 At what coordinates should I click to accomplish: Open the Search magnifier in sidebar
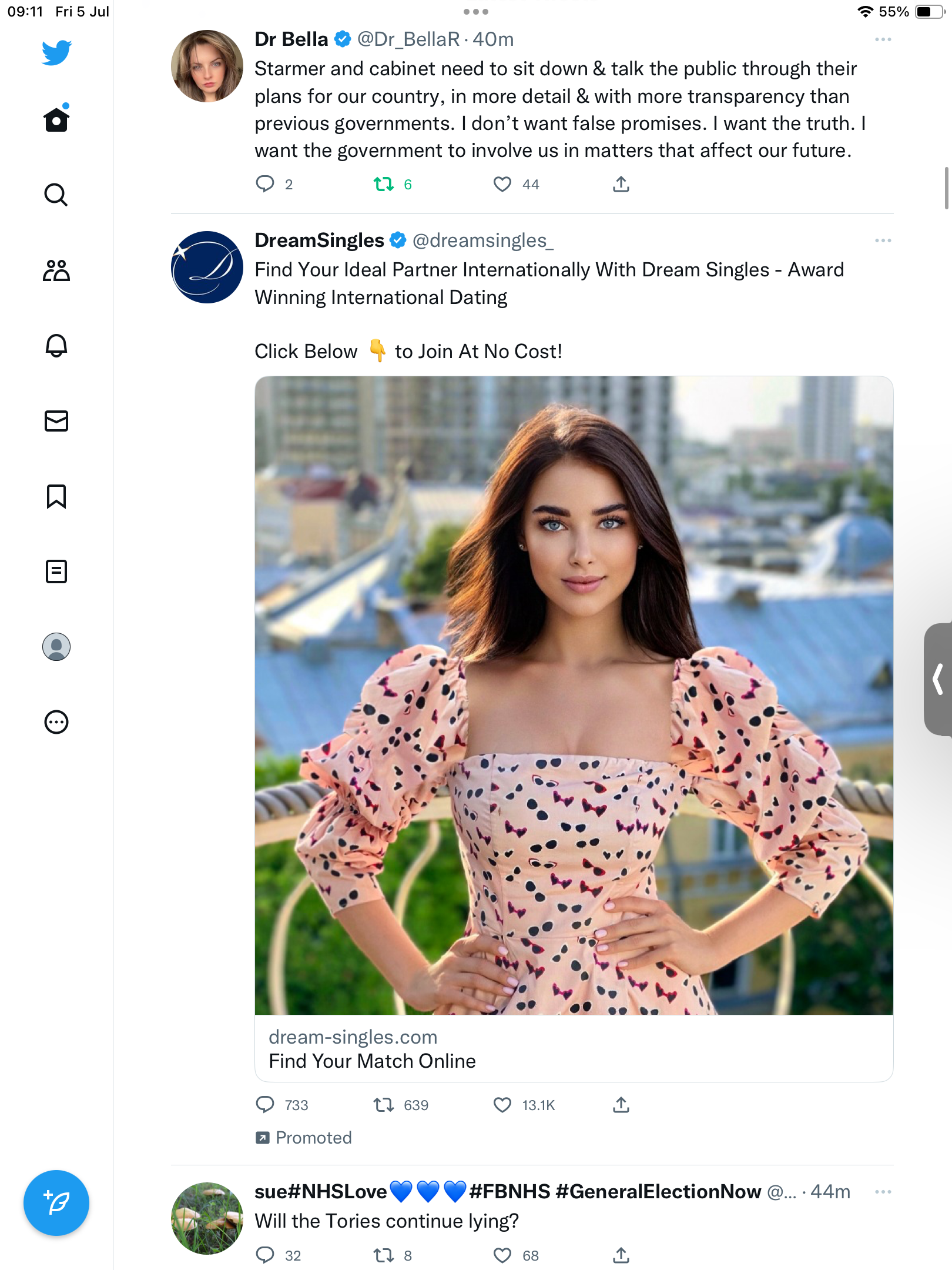[56, 195]
